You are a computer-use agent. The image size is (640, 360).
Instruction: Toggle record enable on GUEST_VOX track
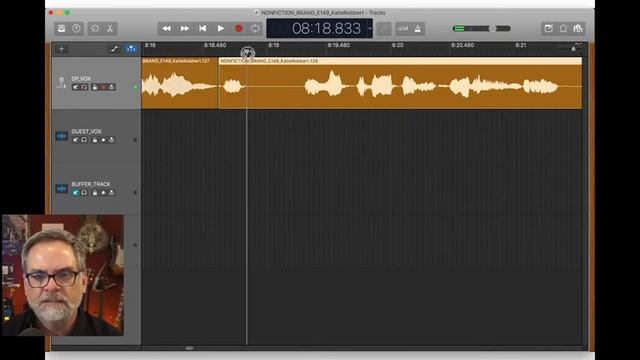click(x=103, y=140)
